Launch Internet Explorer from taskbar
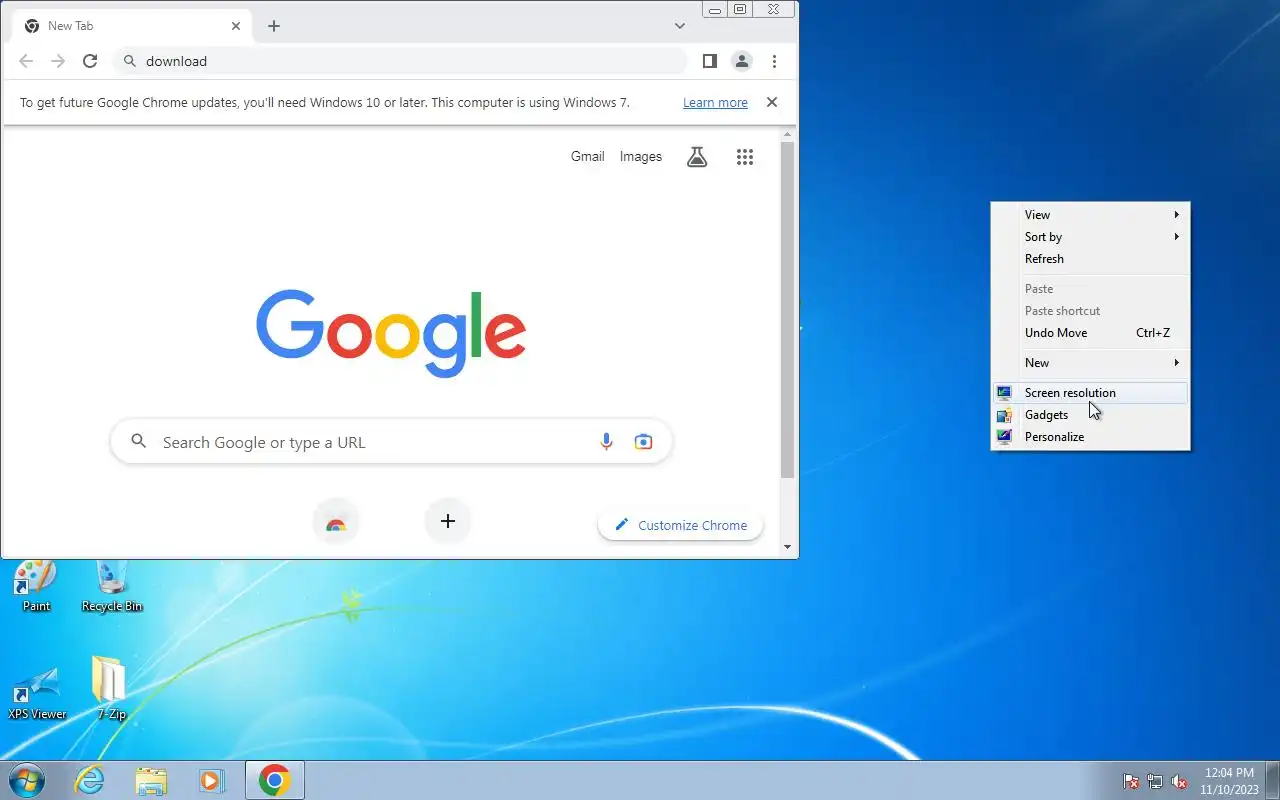1280x800 pixels. pyautogui.click(x=90, y=780)
